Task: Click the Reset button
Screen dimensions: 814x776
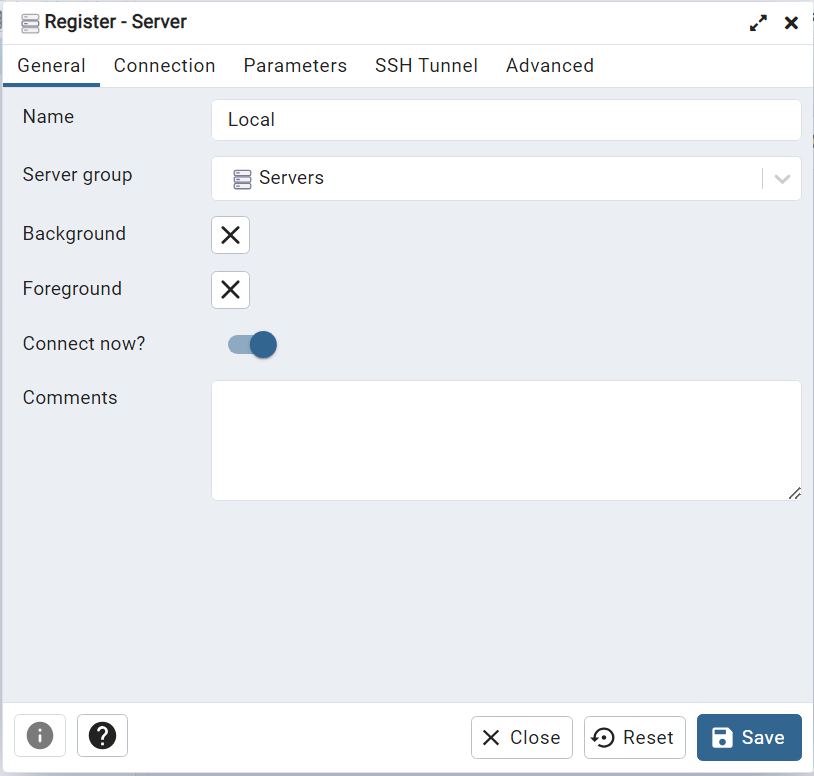Action: click(634, 737)
